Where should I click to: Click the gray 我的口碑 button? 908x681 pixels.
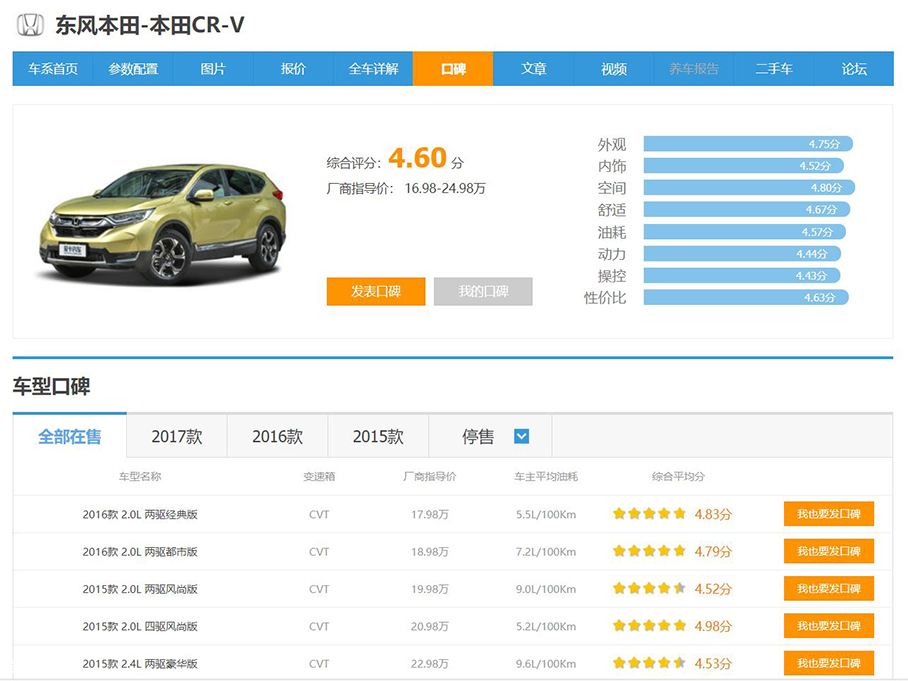pyautogui.click(x=483, y=291)
